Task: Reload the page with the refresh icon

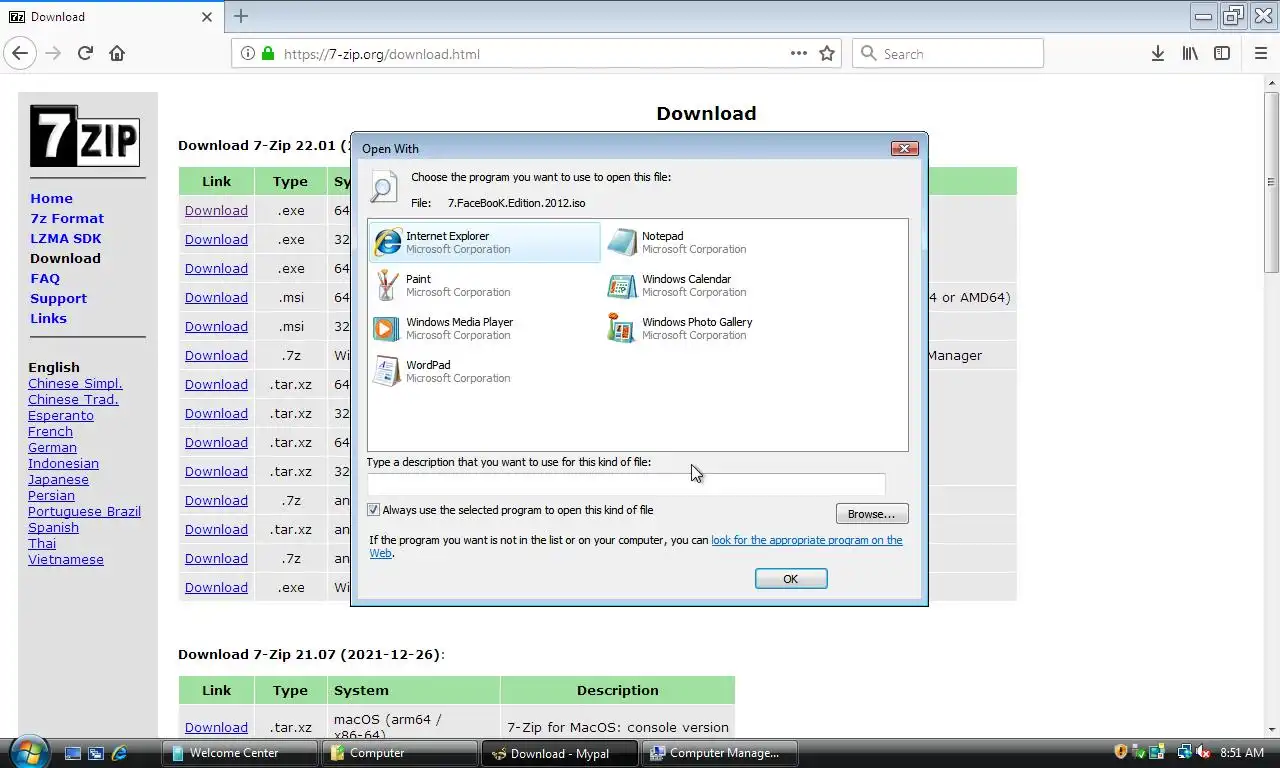Action: (x=85, y=53)
